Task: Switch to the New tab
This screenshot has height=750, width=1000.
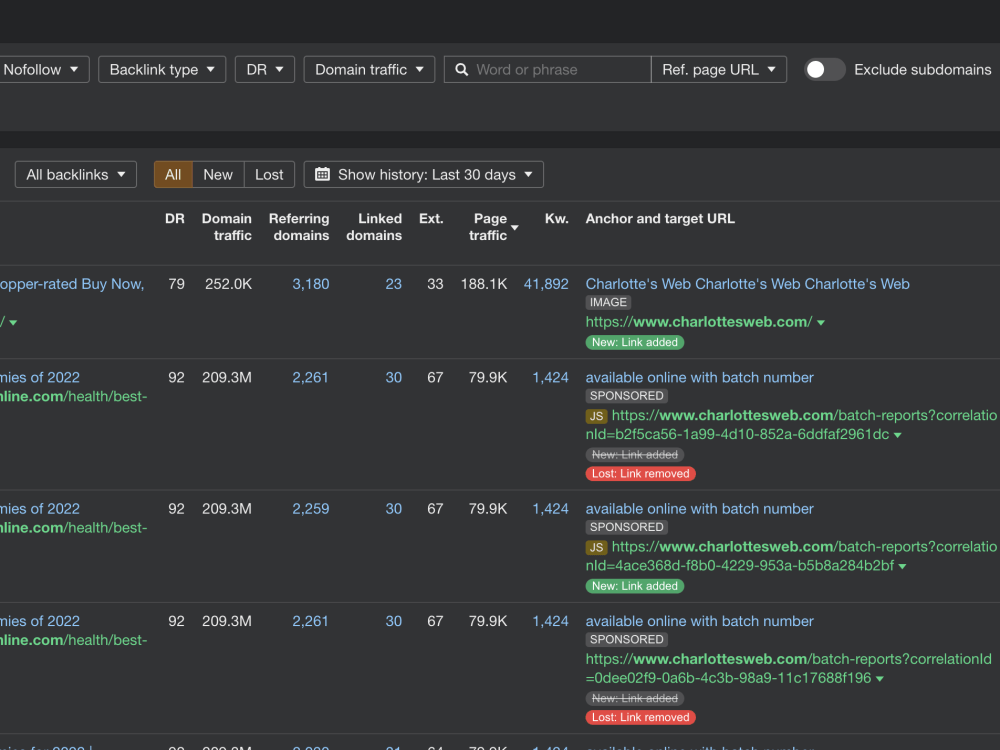Action: tap(218, 175)
